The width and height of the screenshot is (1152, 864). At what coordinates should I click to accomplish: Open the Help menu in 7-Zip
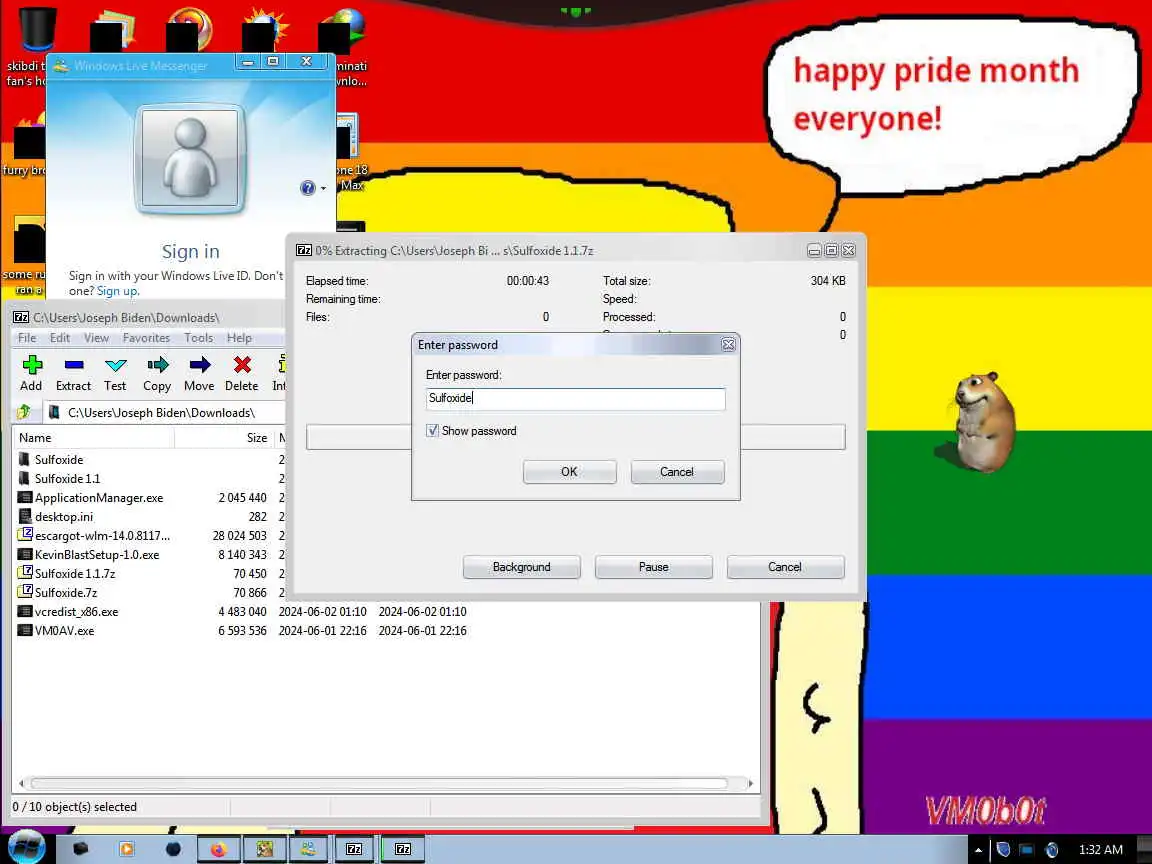coord(240,338)
